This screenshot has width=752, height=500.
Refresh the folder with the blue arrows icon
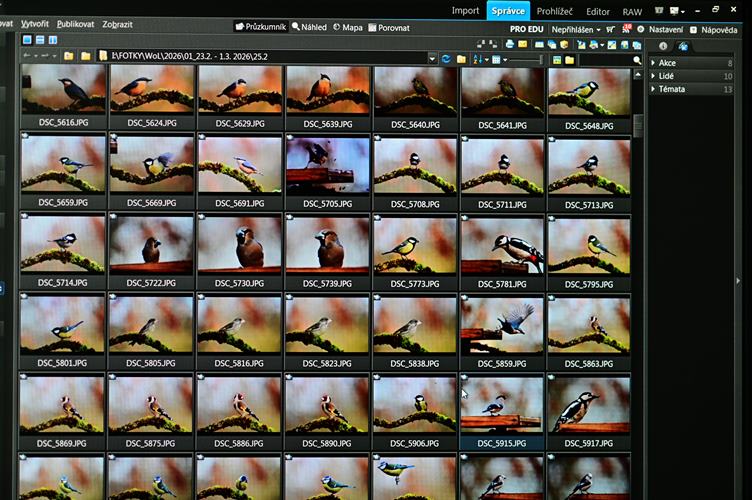[x=446, y=59]
